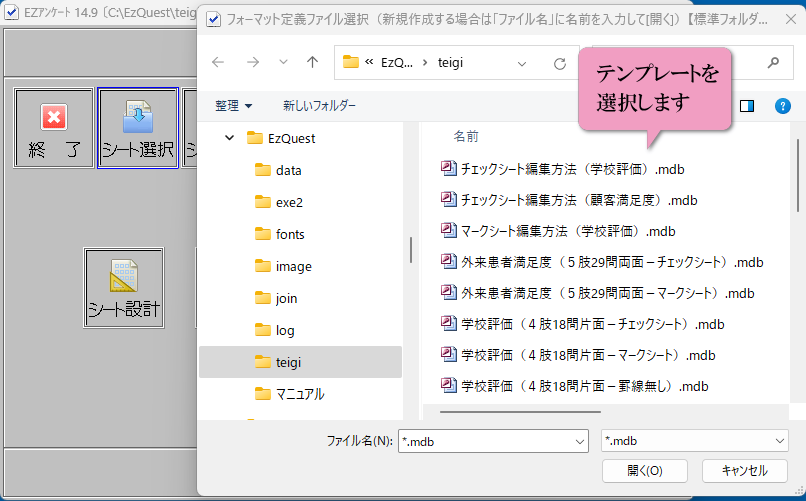
Task: Click the folder icon in the address bar
Action: pos(351,62)
